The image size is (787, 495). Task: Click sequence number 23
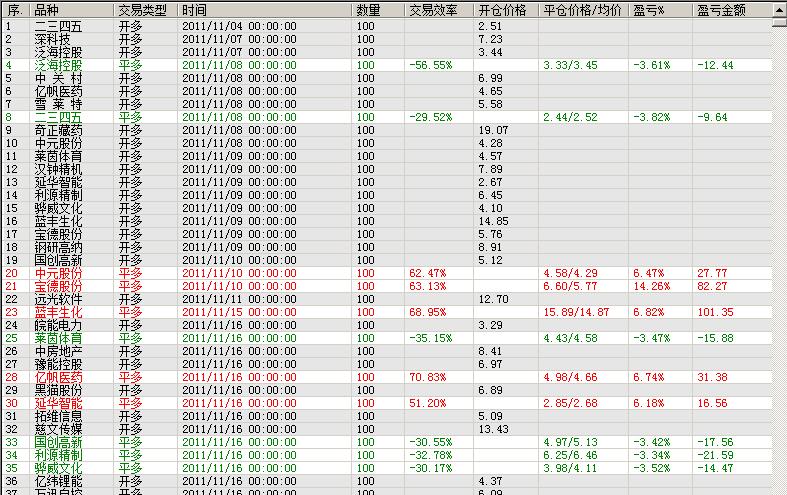12,312
